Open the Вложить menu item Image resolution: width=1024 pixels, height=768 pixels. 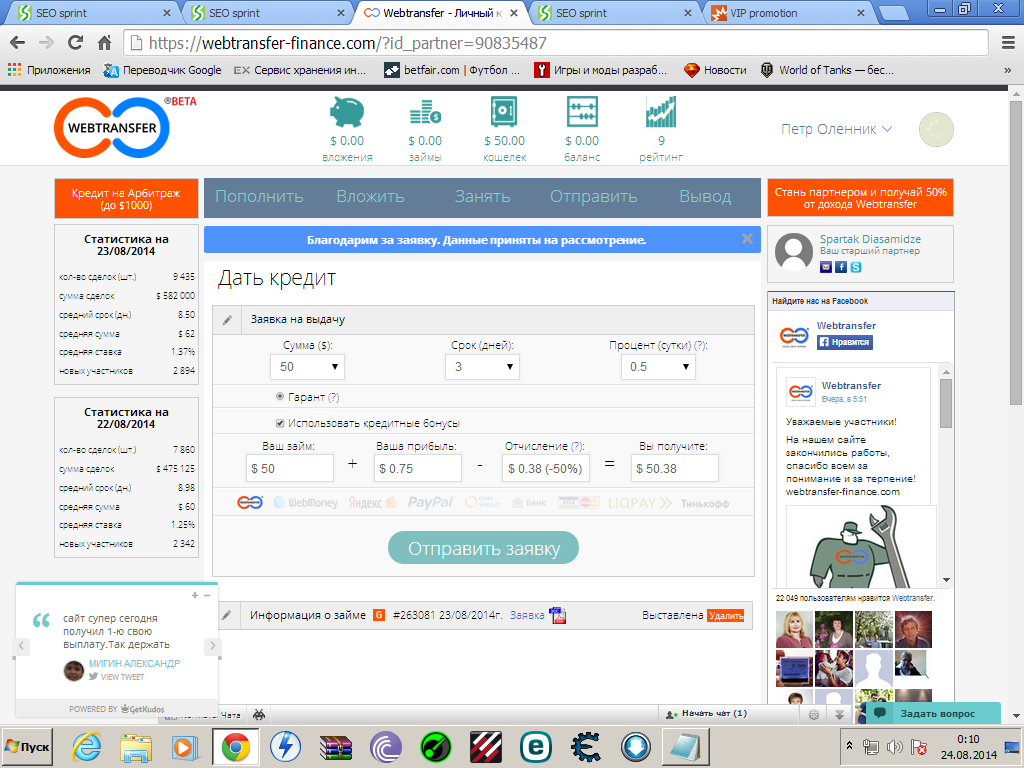(x=370, y=197)
